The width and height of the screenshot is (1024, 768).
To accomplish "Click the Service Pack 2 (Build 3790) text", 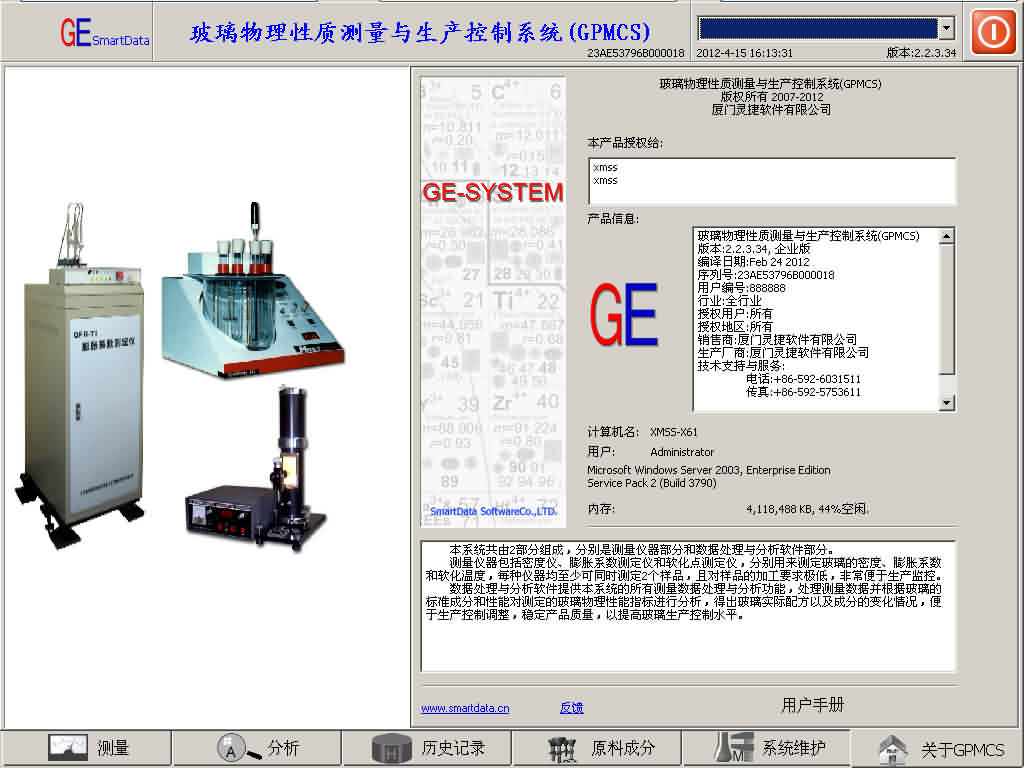I will point(652,483).
